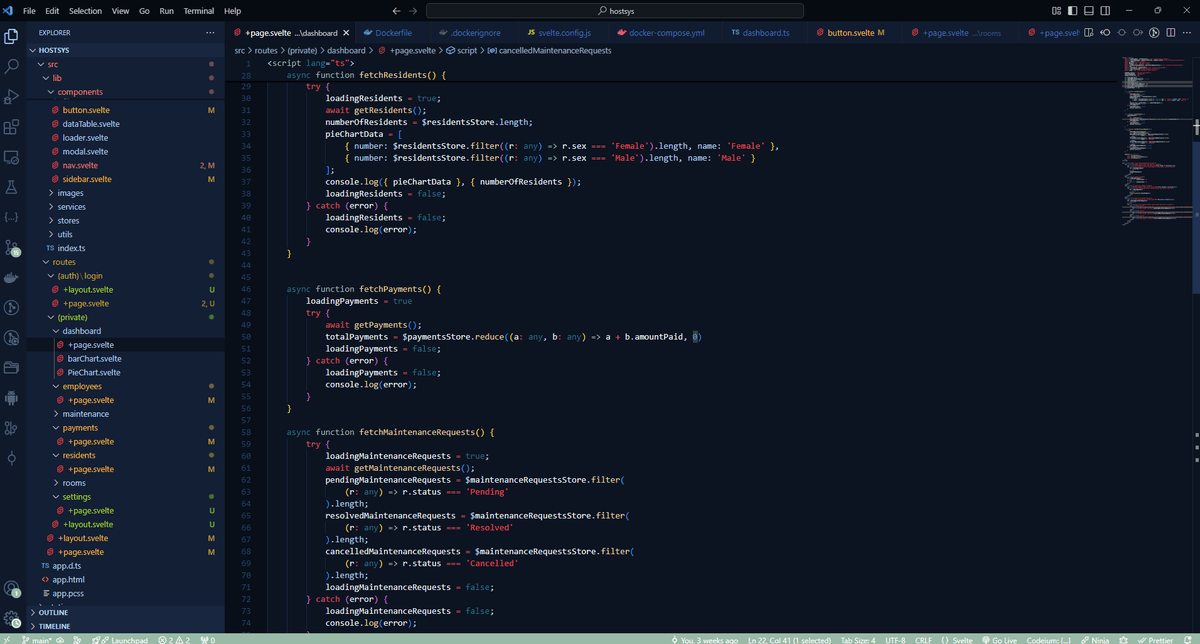
Task: Open the Docker view in the activity bar
Action: pos(12,277)
